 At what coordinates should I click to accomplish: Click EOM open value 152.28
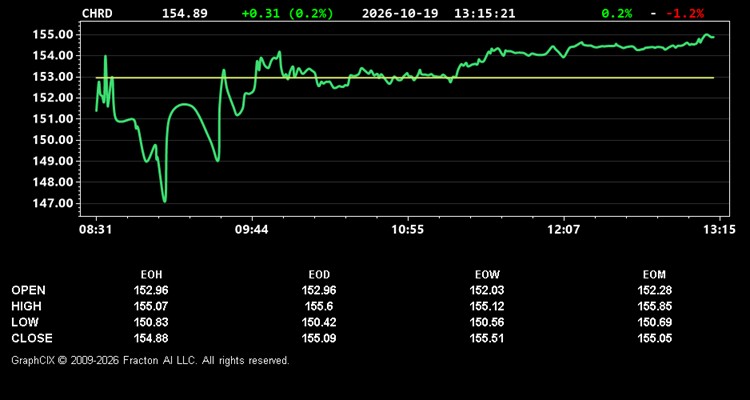click(x=654, y=290)
